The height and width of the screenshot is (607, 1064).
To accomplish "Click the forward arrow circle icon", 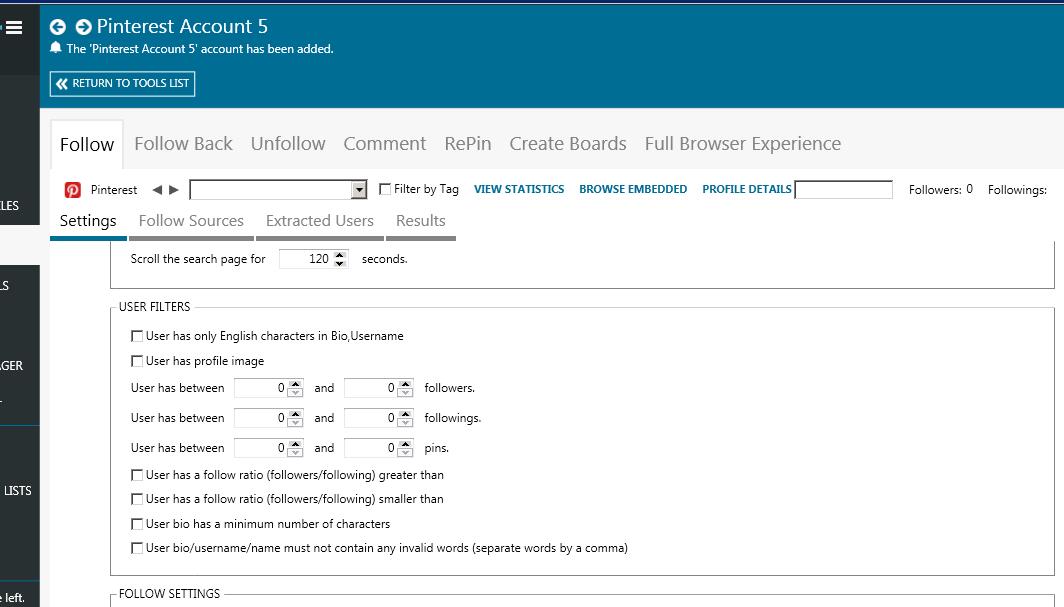I will [83, 27].
